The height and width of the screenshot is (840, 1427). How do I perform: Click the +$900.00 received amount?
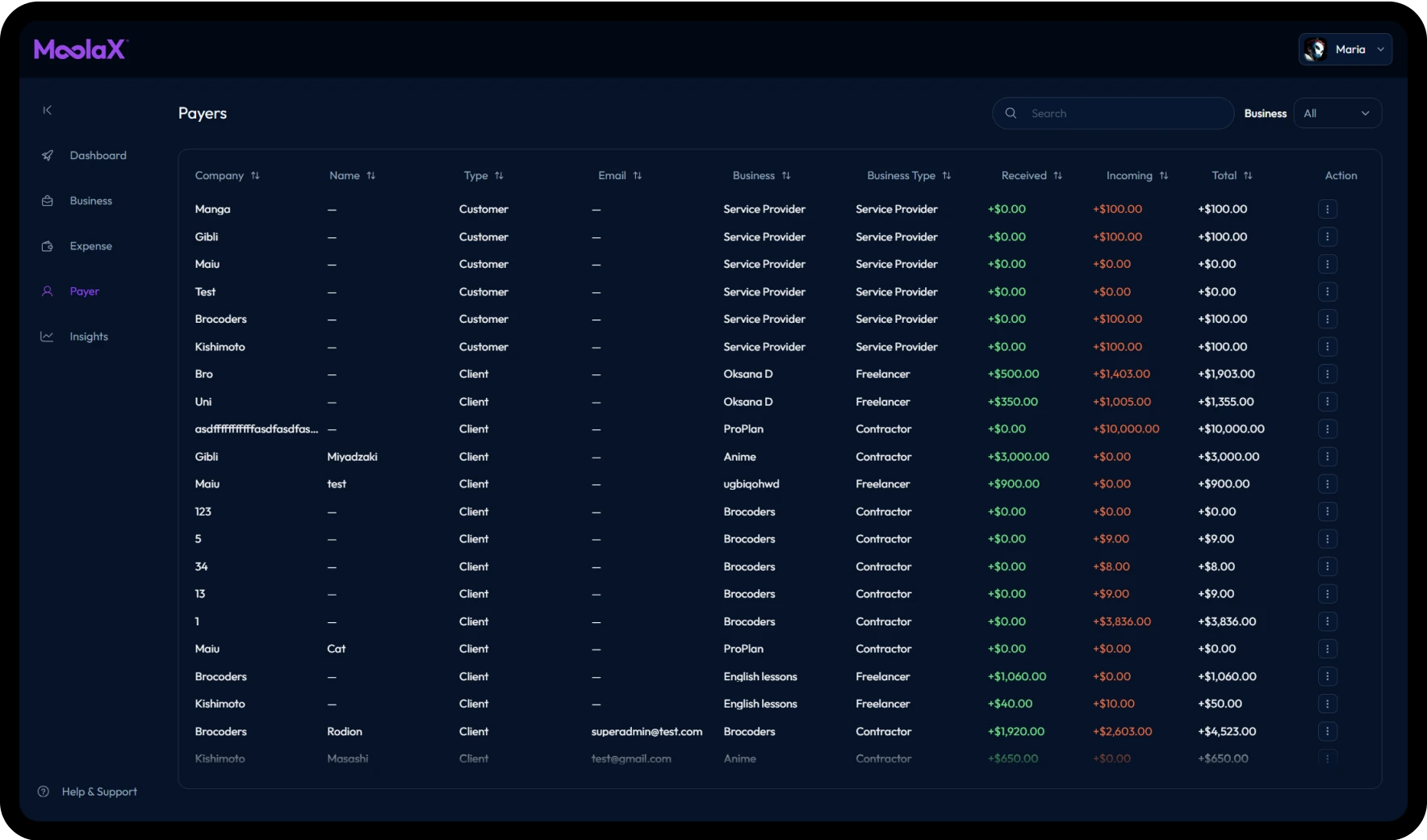(x=1014, y=484)
